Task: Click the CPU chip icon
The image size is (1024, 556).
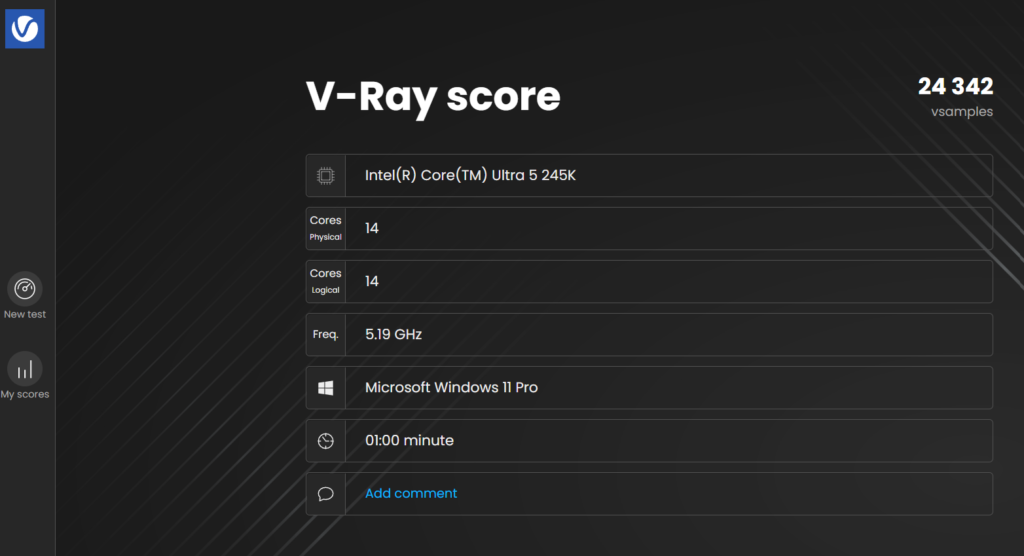Action: coord(325,176)
